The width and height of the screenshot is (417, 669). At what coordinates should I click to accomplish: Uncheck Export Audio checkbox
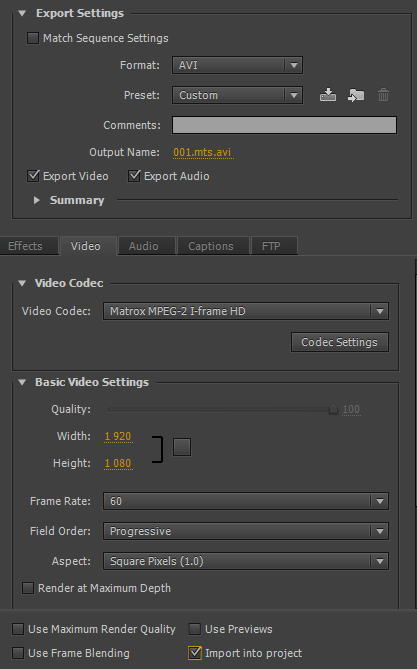point(134,176)
